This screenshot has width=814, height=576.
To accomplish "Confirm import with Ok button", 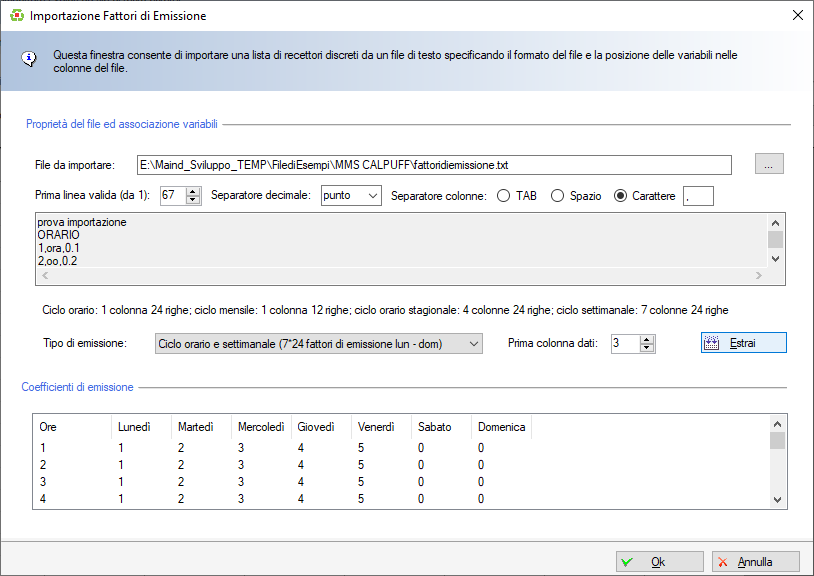I will click(657, 562).
